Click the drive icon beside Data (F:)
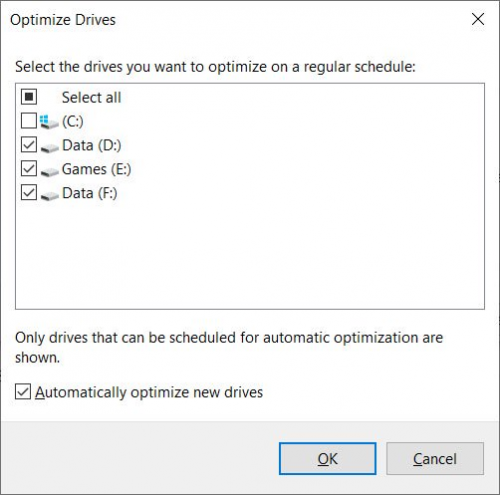The width and height of the screenshot is (500, 495). (50, 195)
